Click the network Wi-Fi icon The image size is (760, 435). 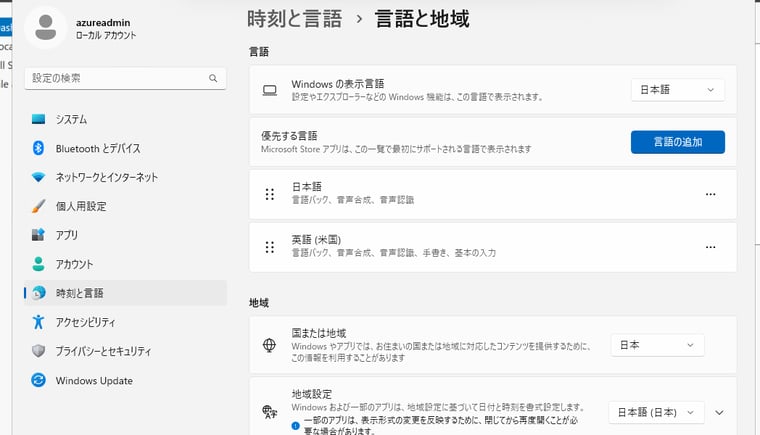pos(38,177)
